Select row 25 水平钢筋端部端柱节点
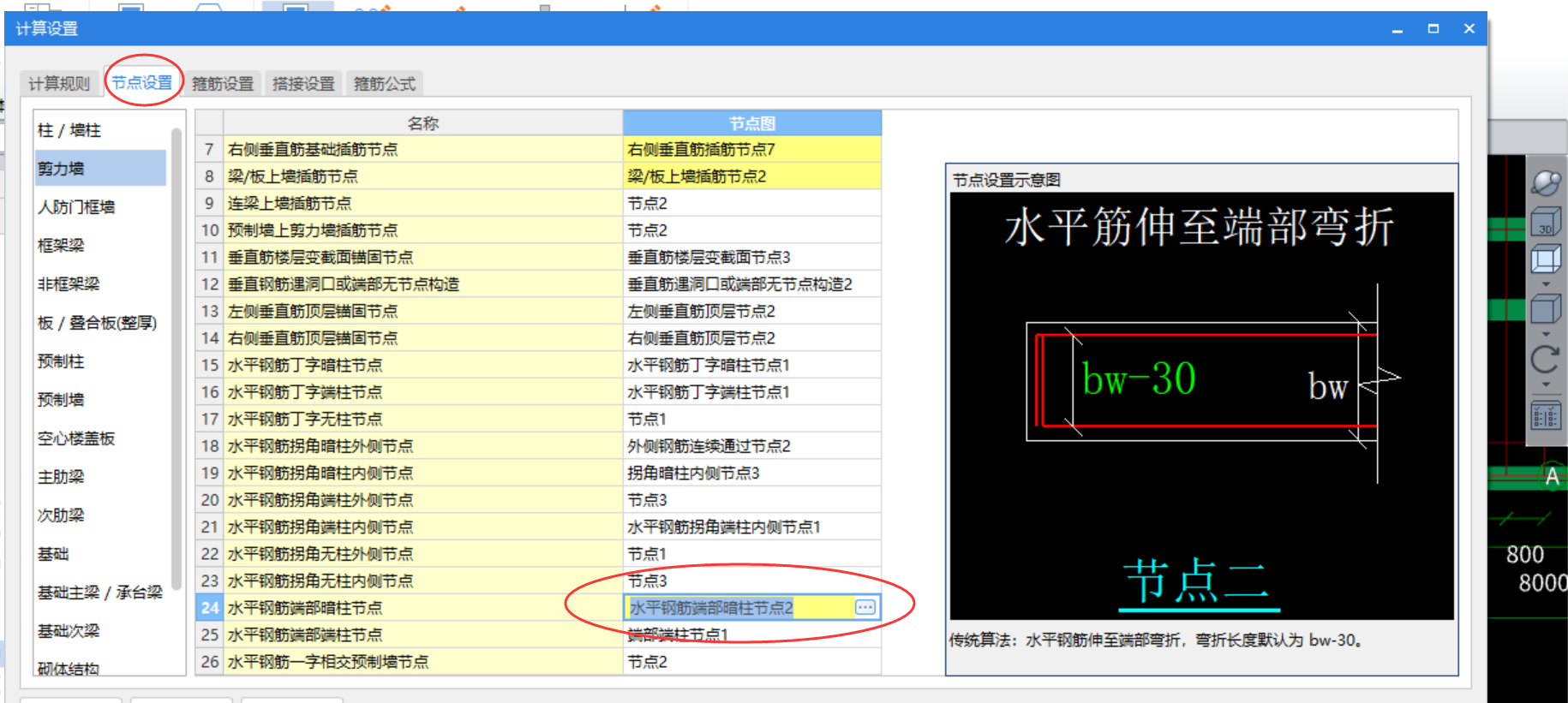Screen dimensions: 1568x703 (423, 634)
